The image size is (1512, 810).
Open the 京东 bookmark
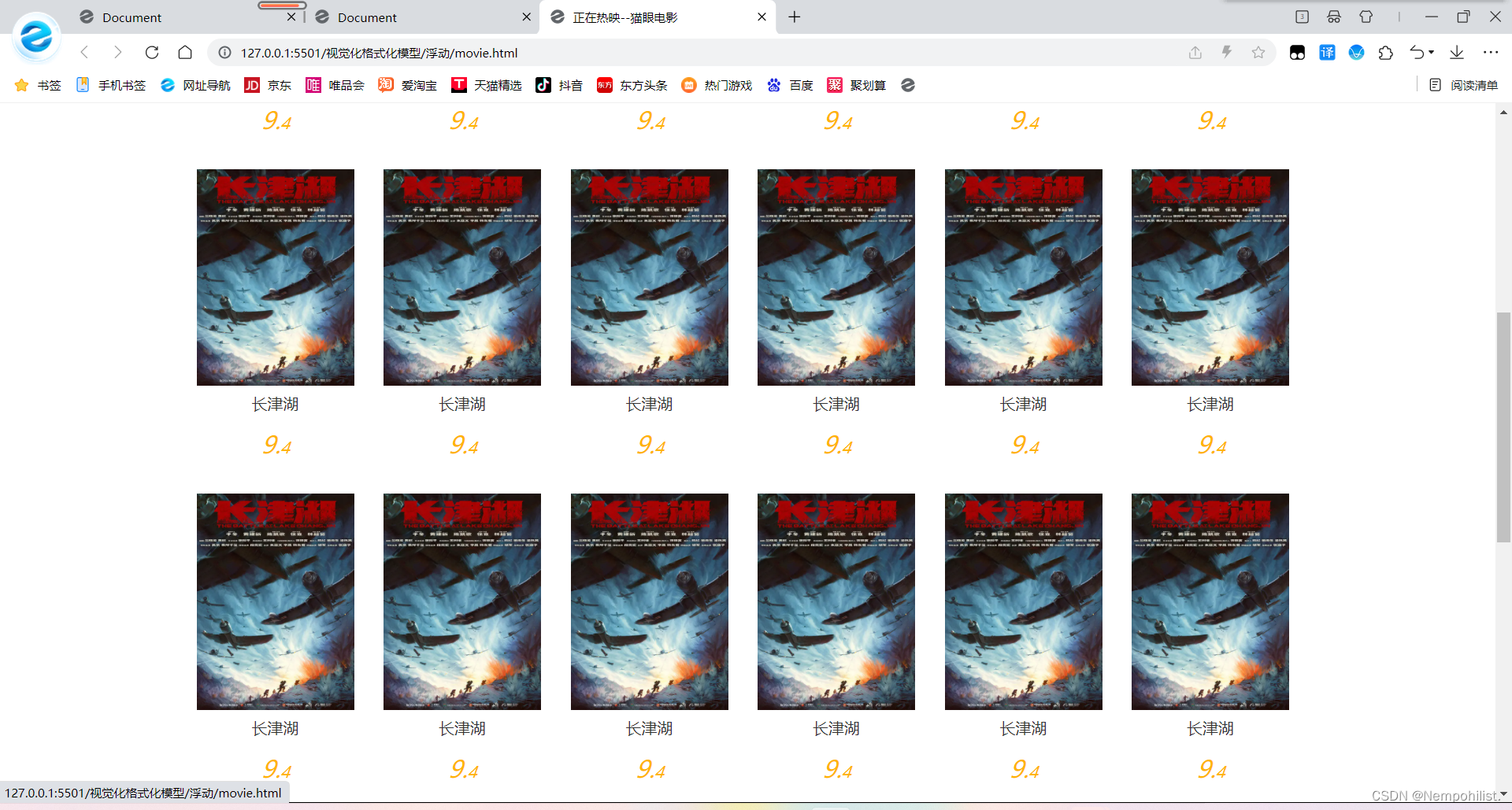point(268,85)
